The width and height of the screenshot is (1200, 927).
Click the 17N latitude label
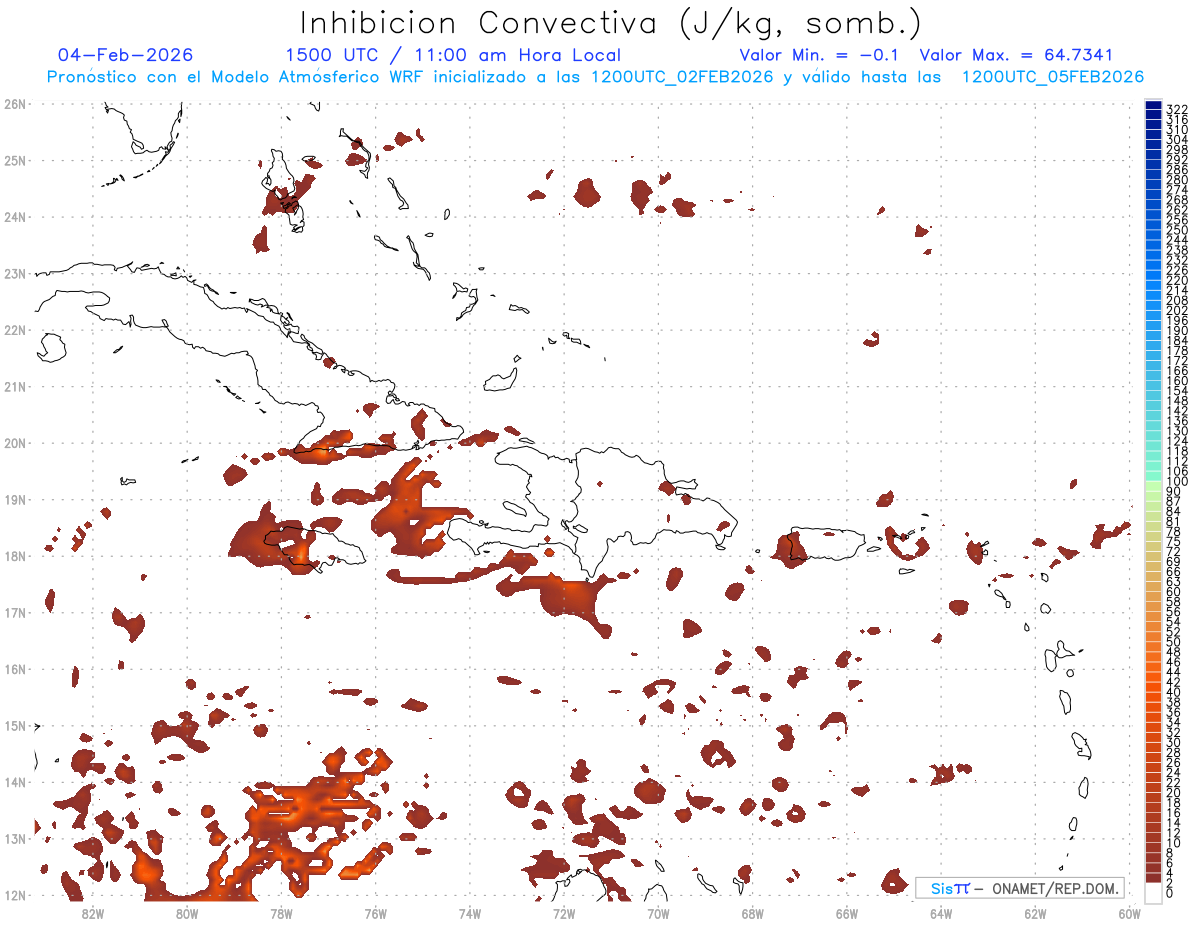(x=14, y=612)
